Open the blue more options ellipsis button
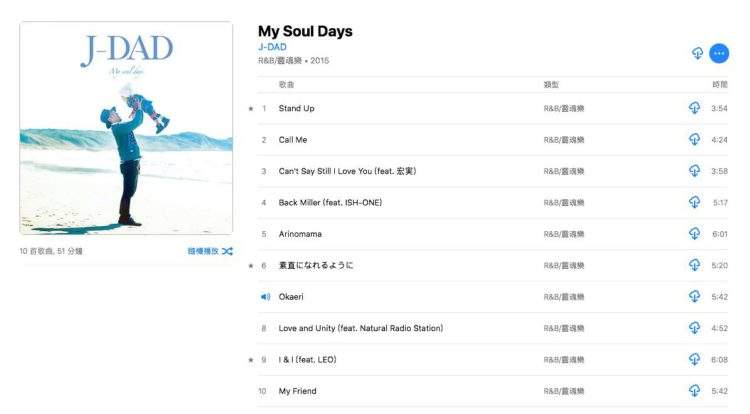The width and height of the screenshot is (750, 414). [x=719, y=54]
